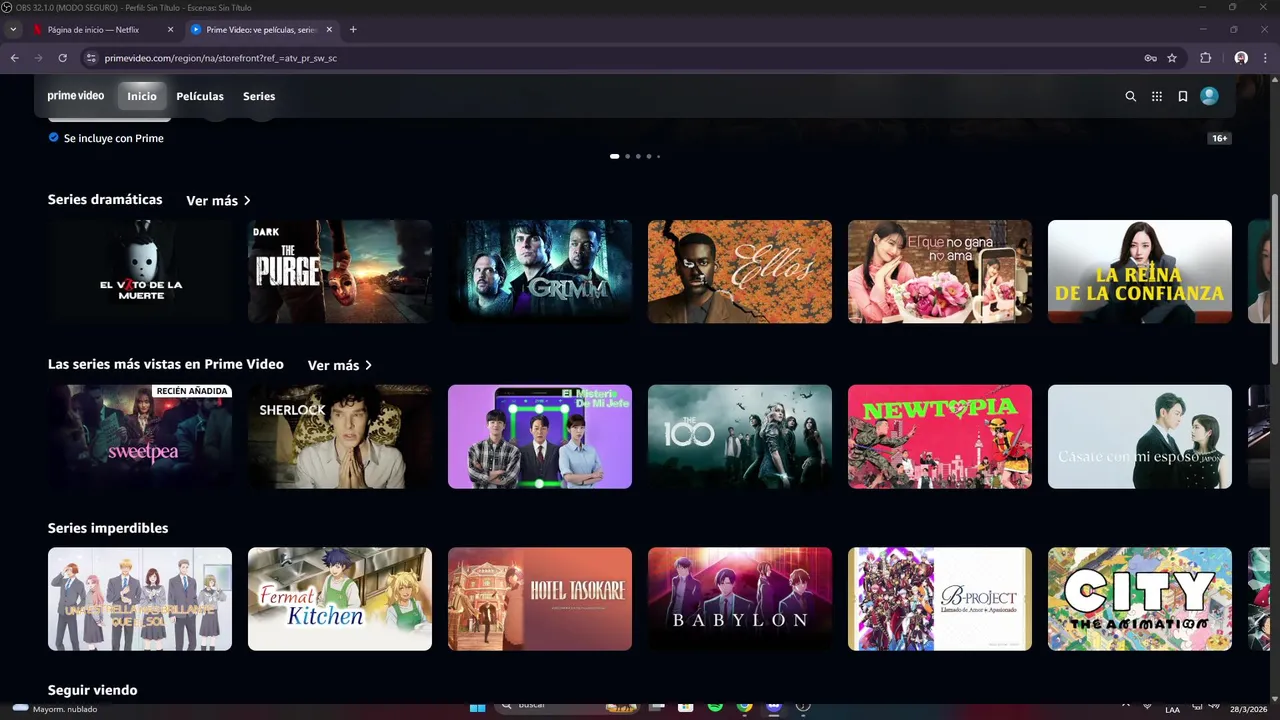Open El Vato de la Muerte thumbnail
Image resolution: width=1280 pixels, height=720 pixels.
click(x=140, y=272)
